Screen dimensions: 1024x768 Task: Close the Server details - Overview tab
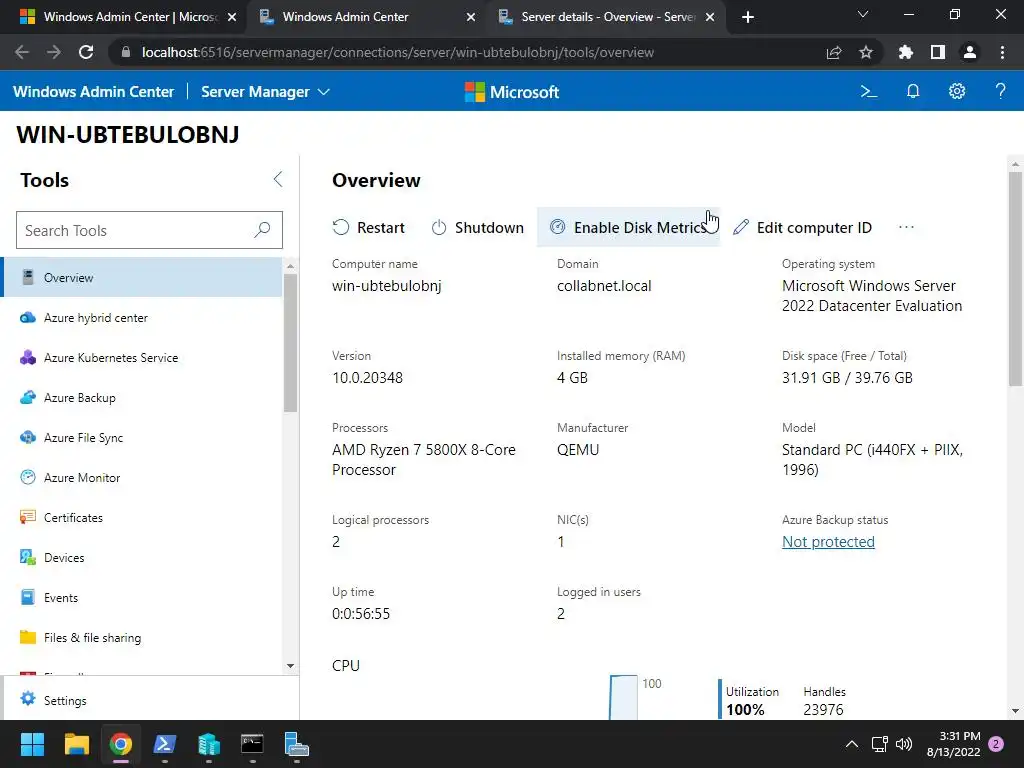pos(710,18)
